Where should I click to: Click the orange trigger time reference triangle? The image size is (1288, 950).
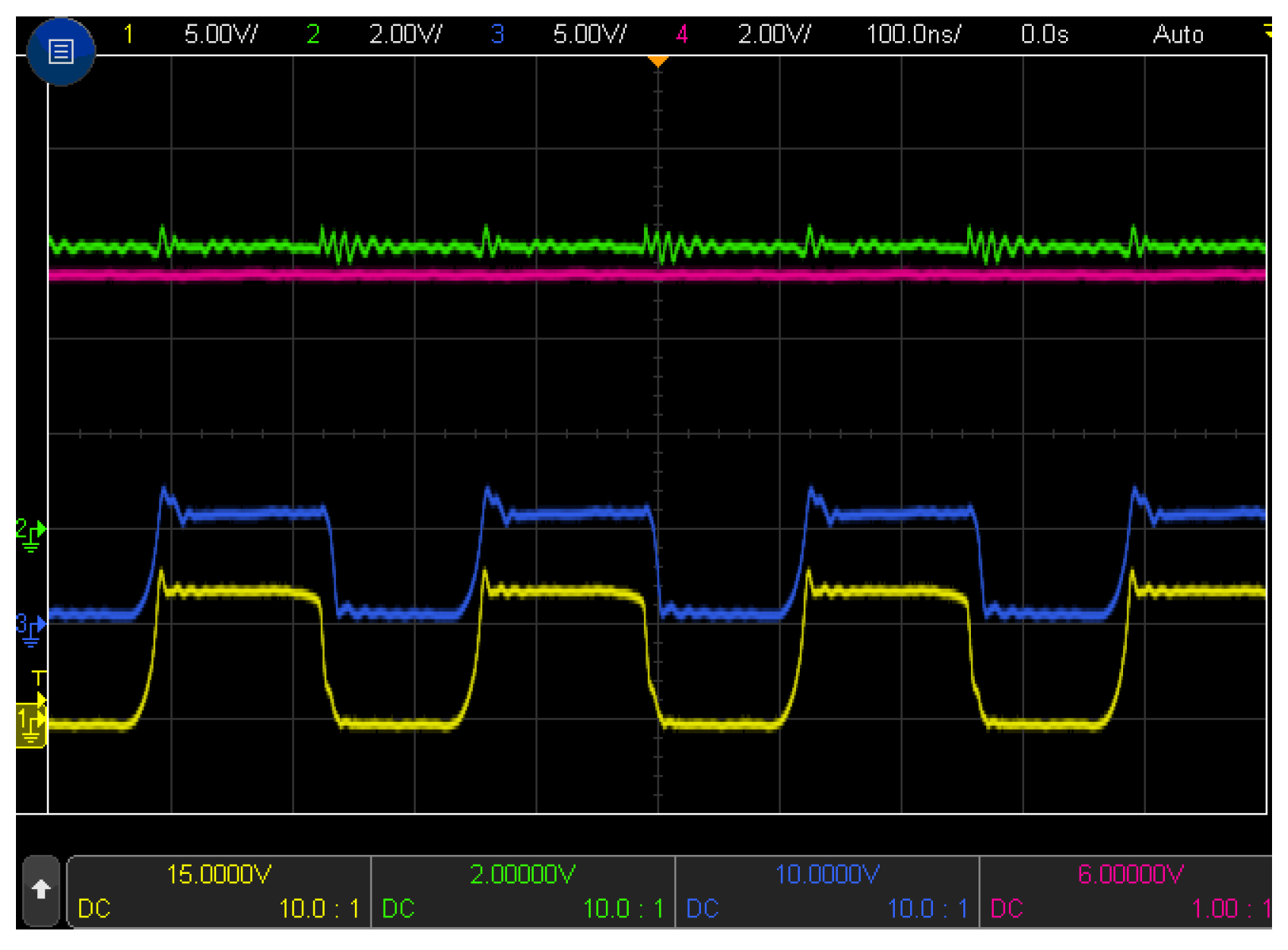coord(658,62)
